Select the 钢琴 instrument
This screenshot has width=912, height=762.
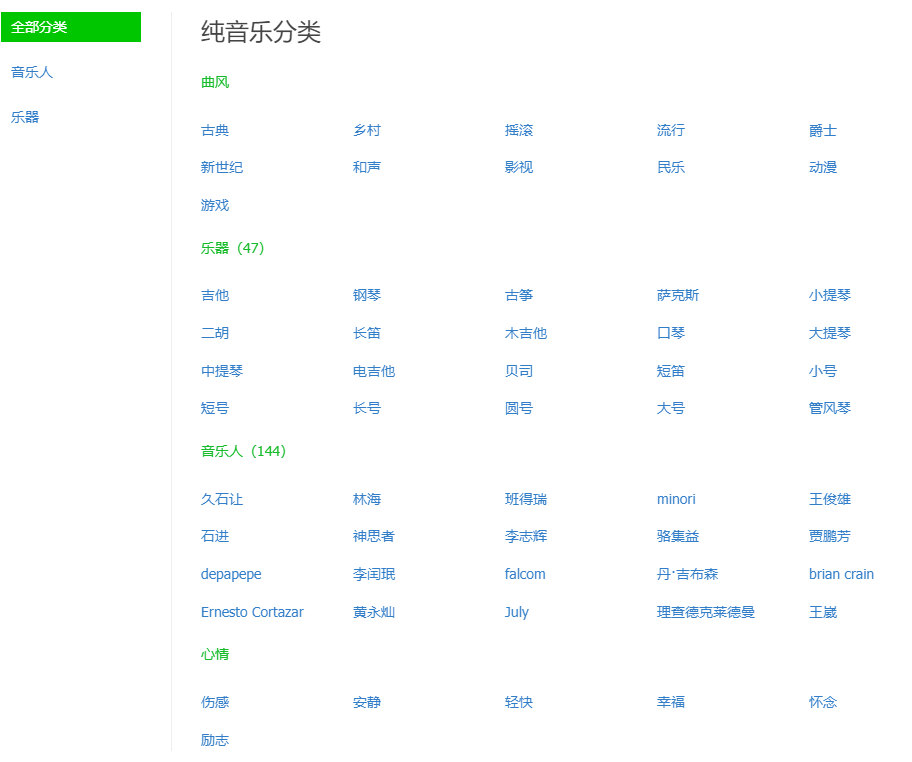[366, 295]
